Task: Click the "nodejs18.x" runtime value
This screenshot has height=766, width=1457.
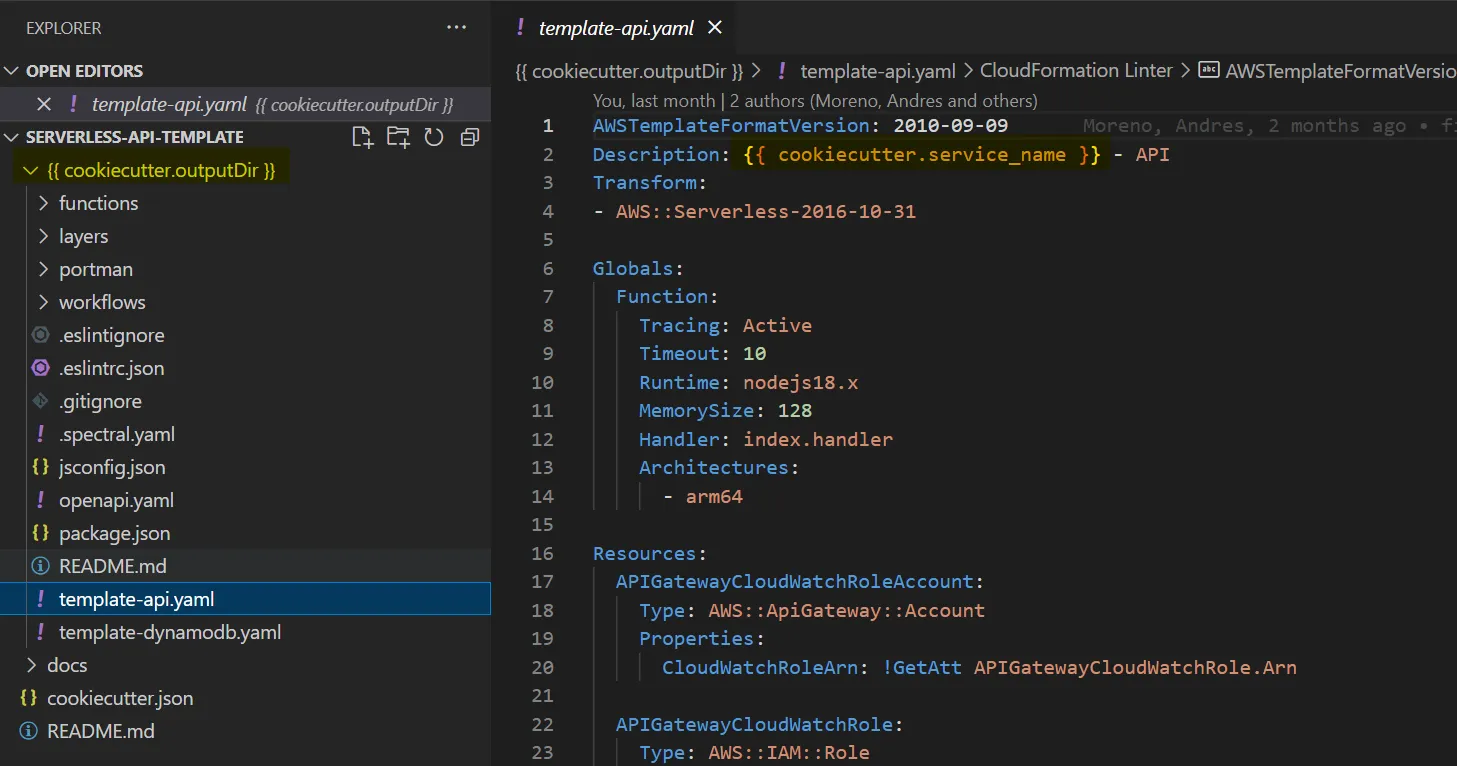Action: coord(801,382)
